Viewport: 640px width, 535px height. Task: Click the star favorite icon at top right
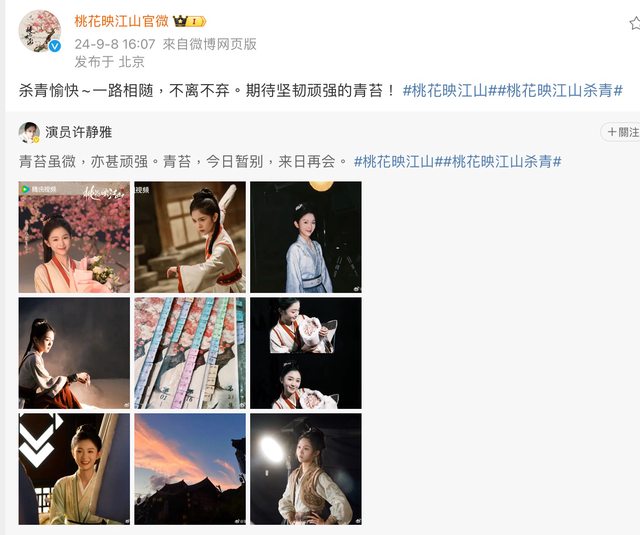635,23
